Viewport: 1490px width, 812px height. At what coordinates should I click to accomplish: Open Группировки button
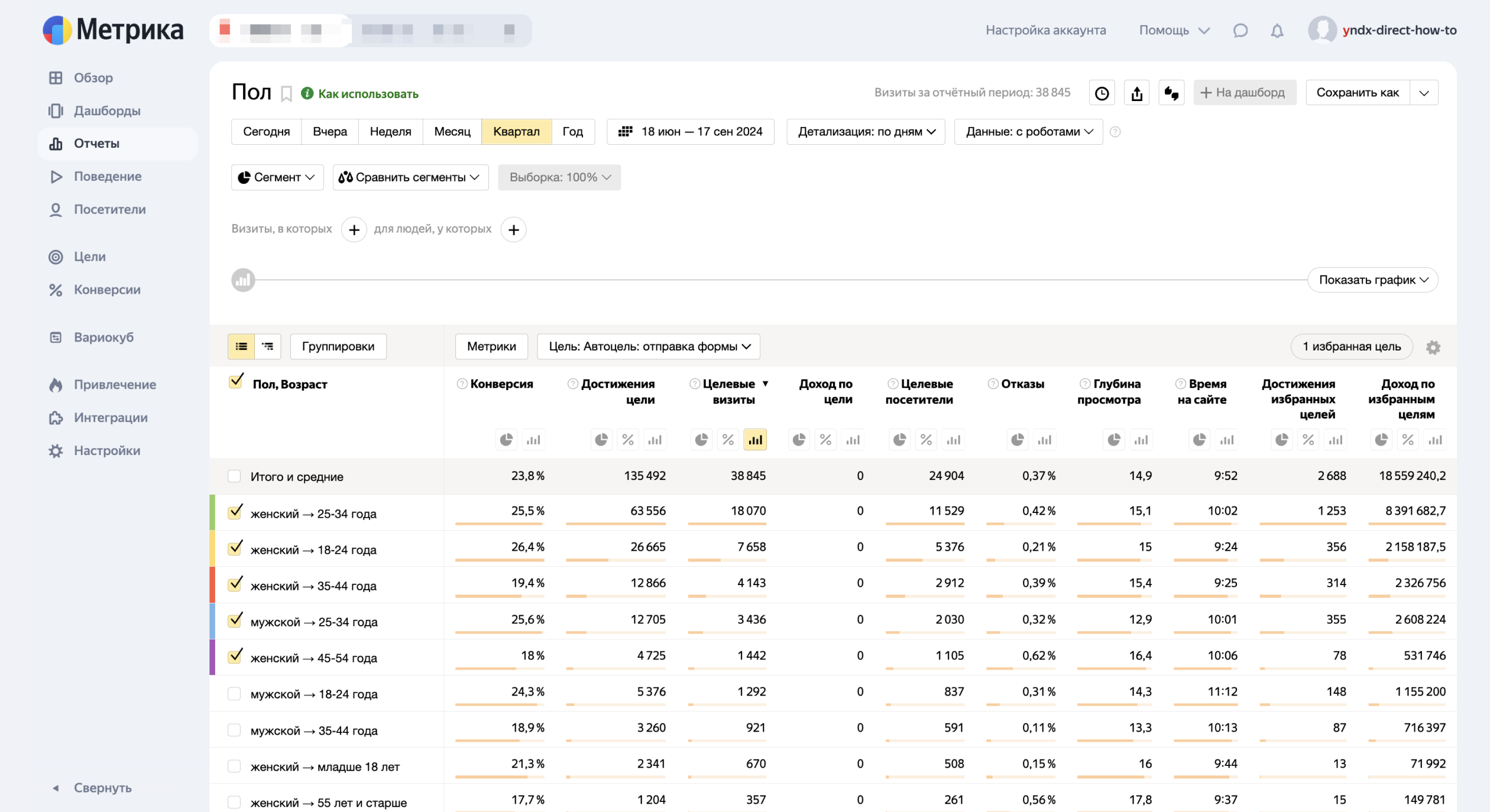coord(338,346)
